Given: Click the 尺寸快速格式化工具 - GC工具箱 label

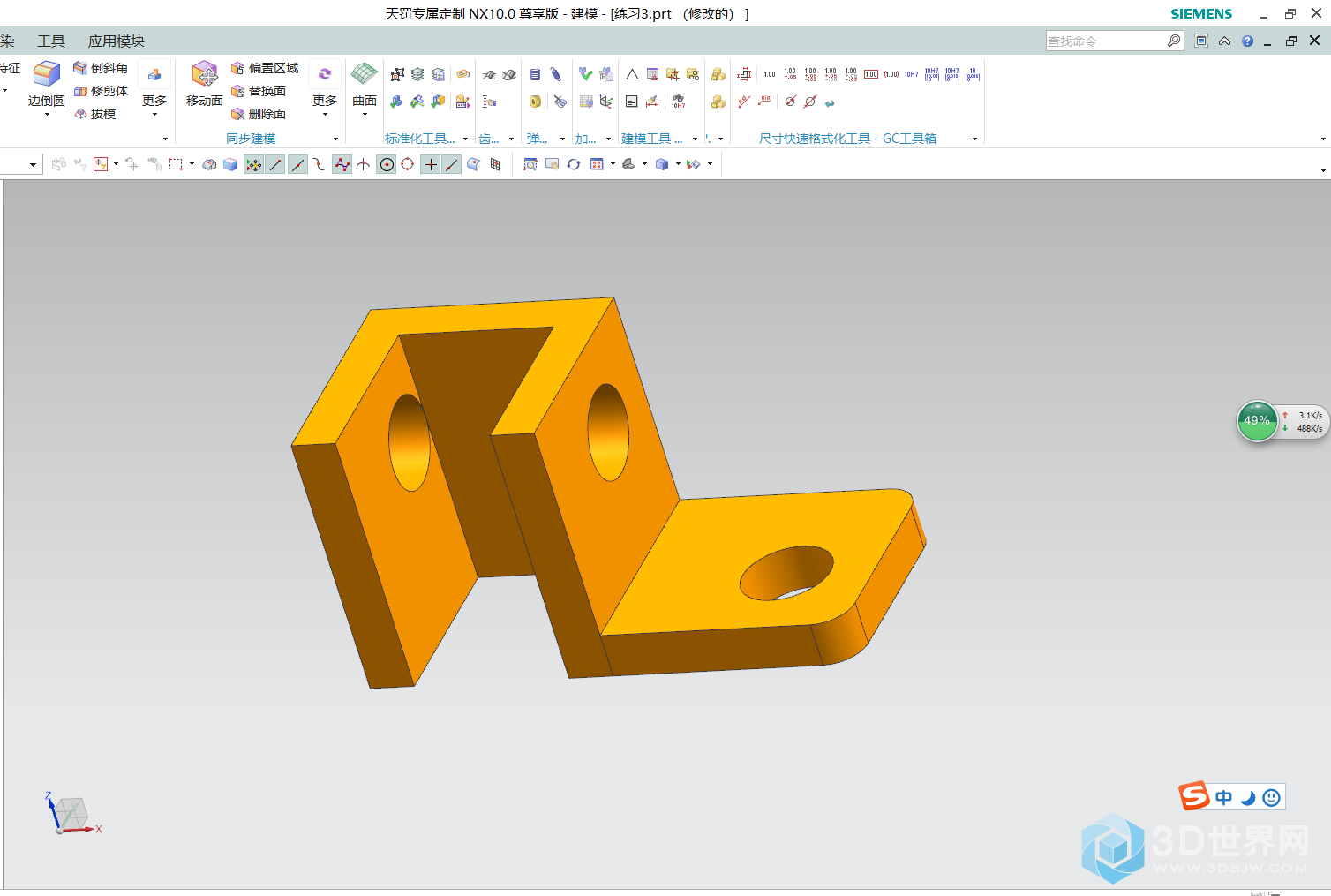Looking at the screenshot, I should click(847, 139).
